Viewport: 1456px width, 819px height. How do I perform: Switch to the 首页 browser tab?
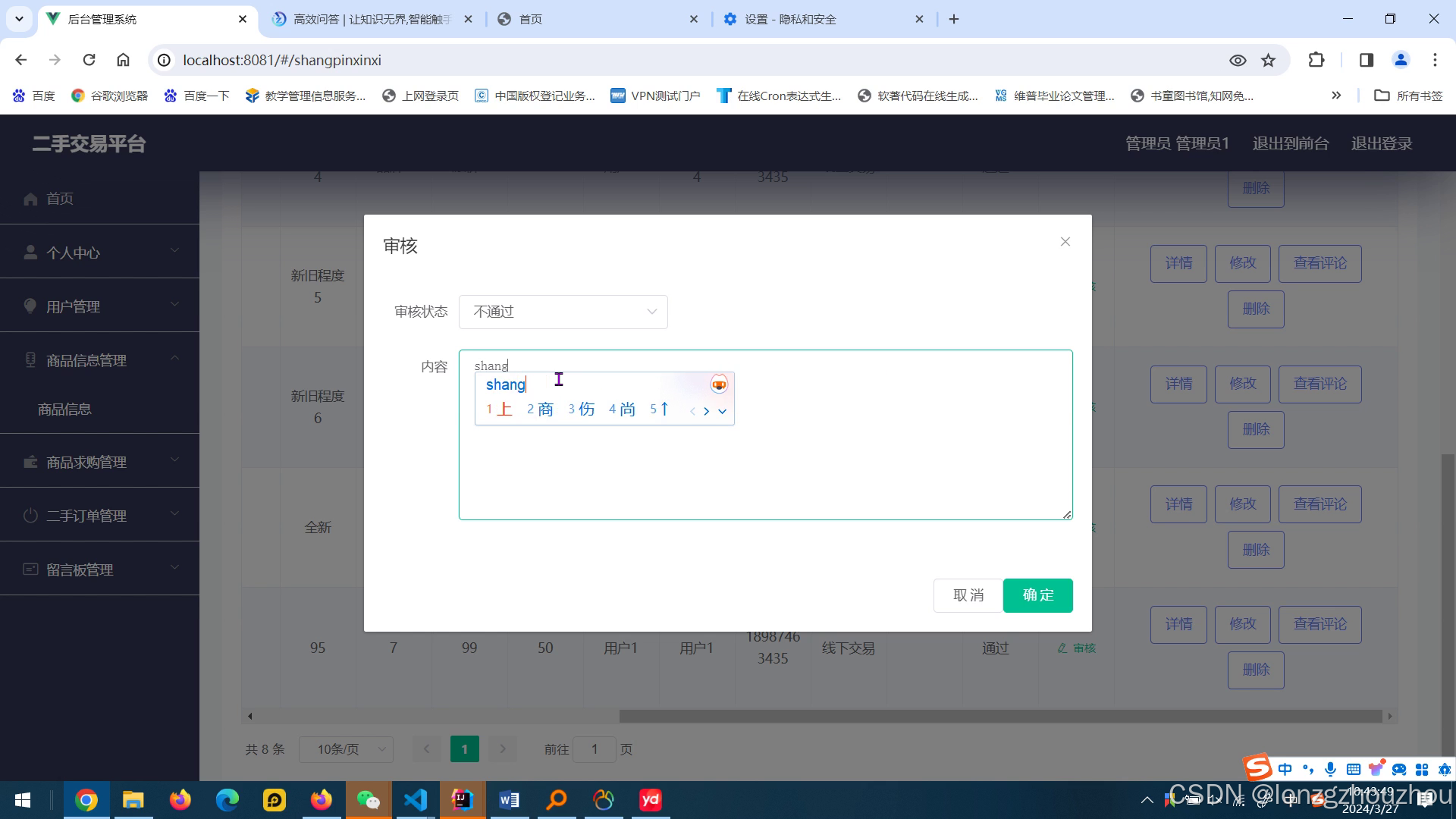[531, 19]
